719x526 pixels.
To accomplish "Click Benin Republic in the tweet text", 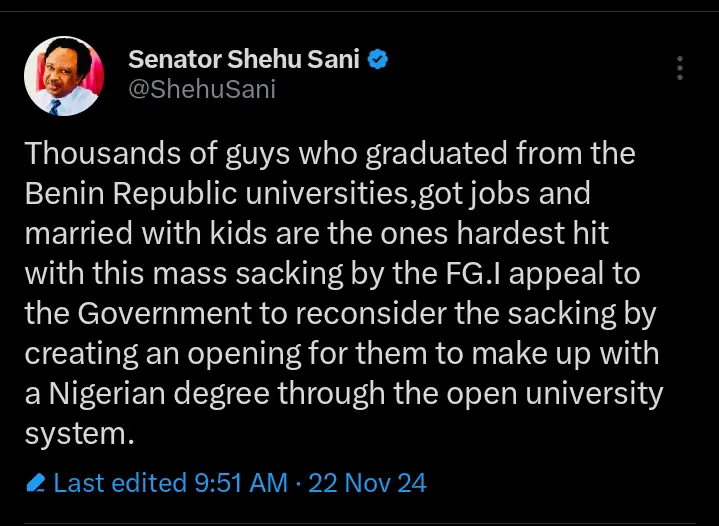I will click(131, 194).
